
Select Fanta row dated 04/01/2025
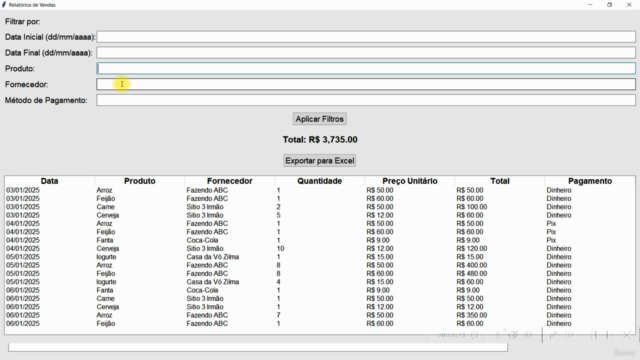click(x=320, y=240)
